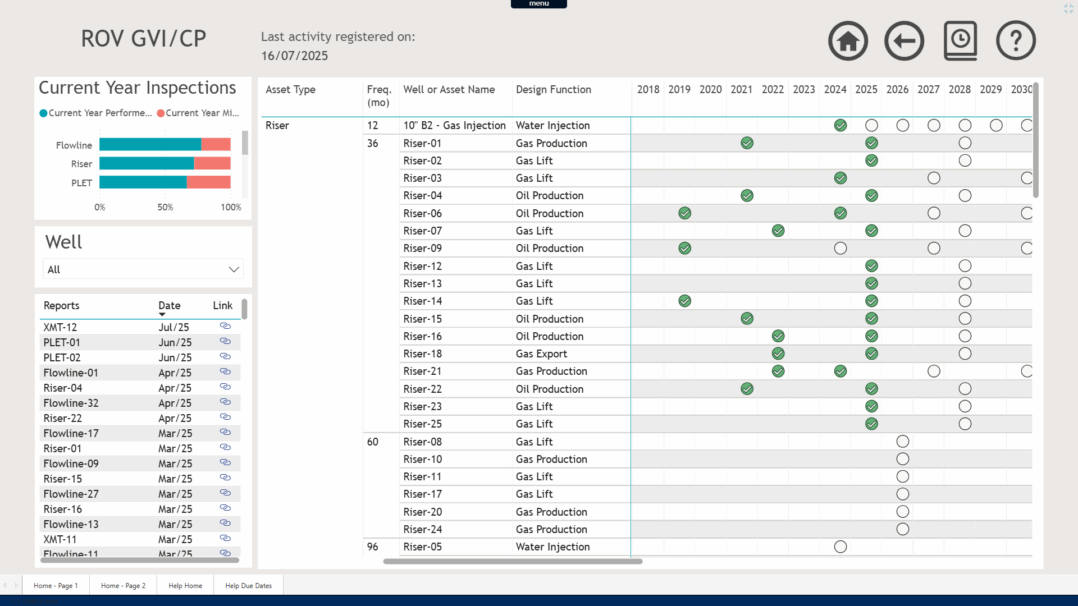Select Riser-05 planned 2024 inspection circle
This screenshot has width=1078, height=606.
(x=840, y=547)
